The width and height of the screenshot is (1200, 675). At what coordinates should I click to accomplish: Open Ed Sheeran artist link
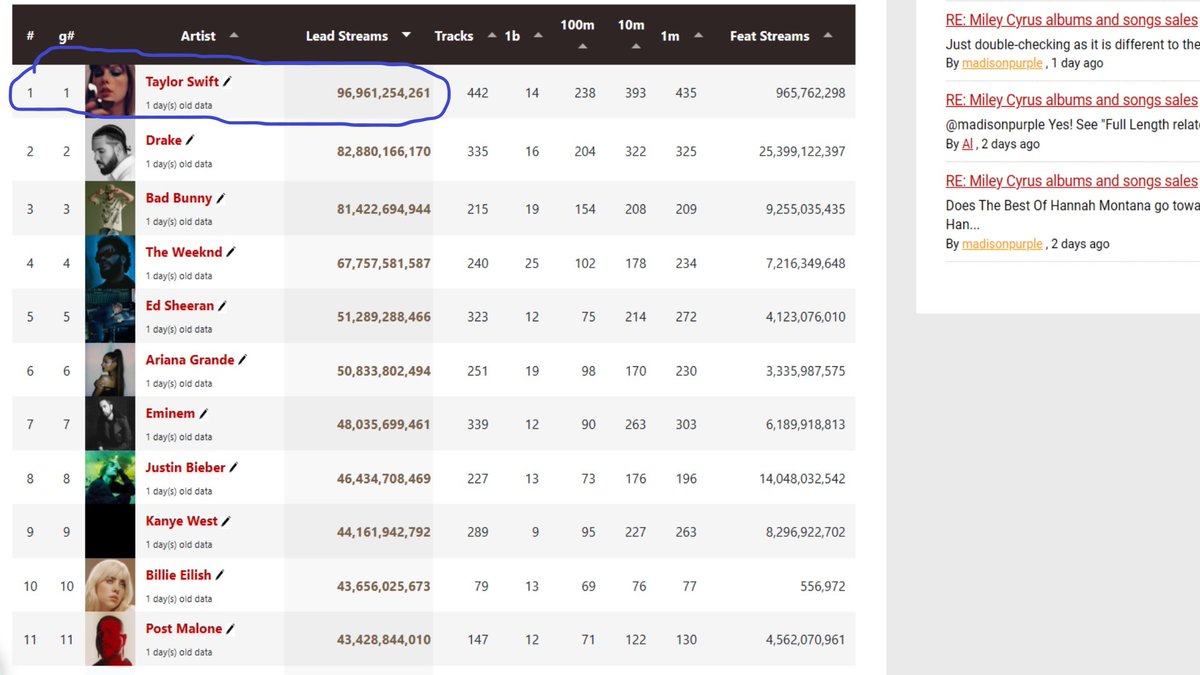[180, 306]
